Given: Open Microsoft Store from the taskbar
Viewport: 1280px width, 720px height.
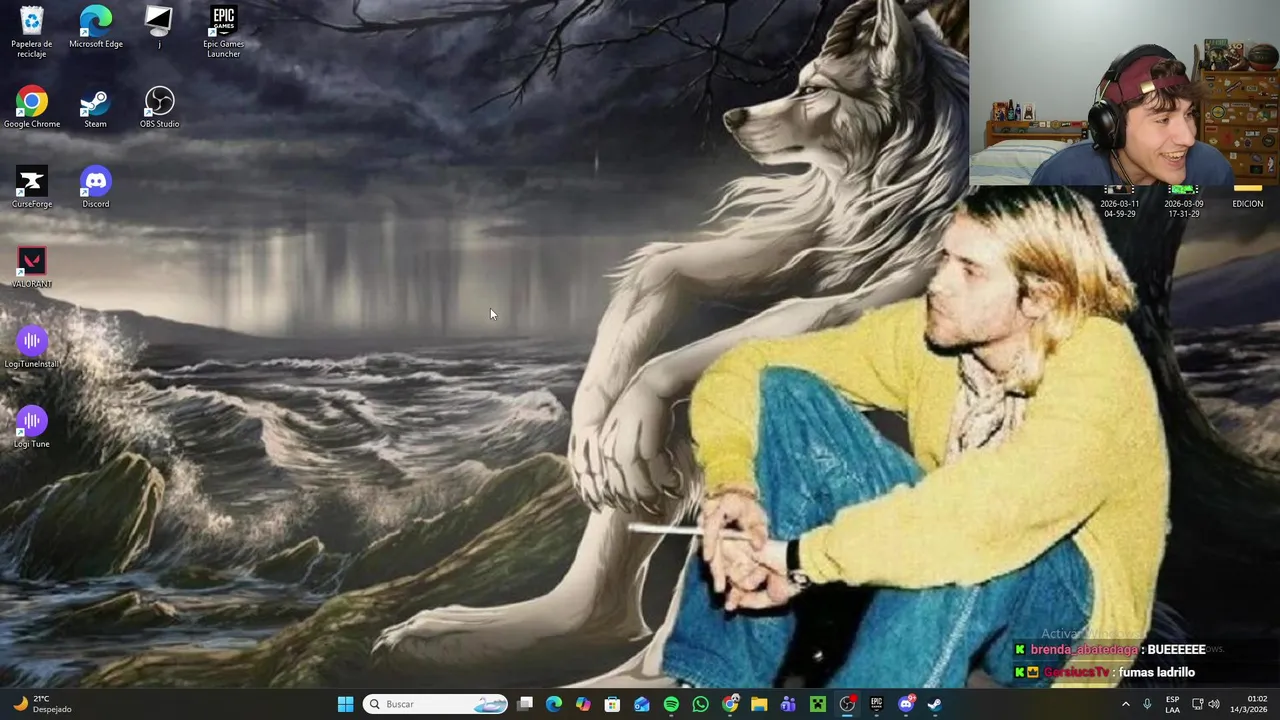Looking at the screenshot, I should click(x=612, y=704).
